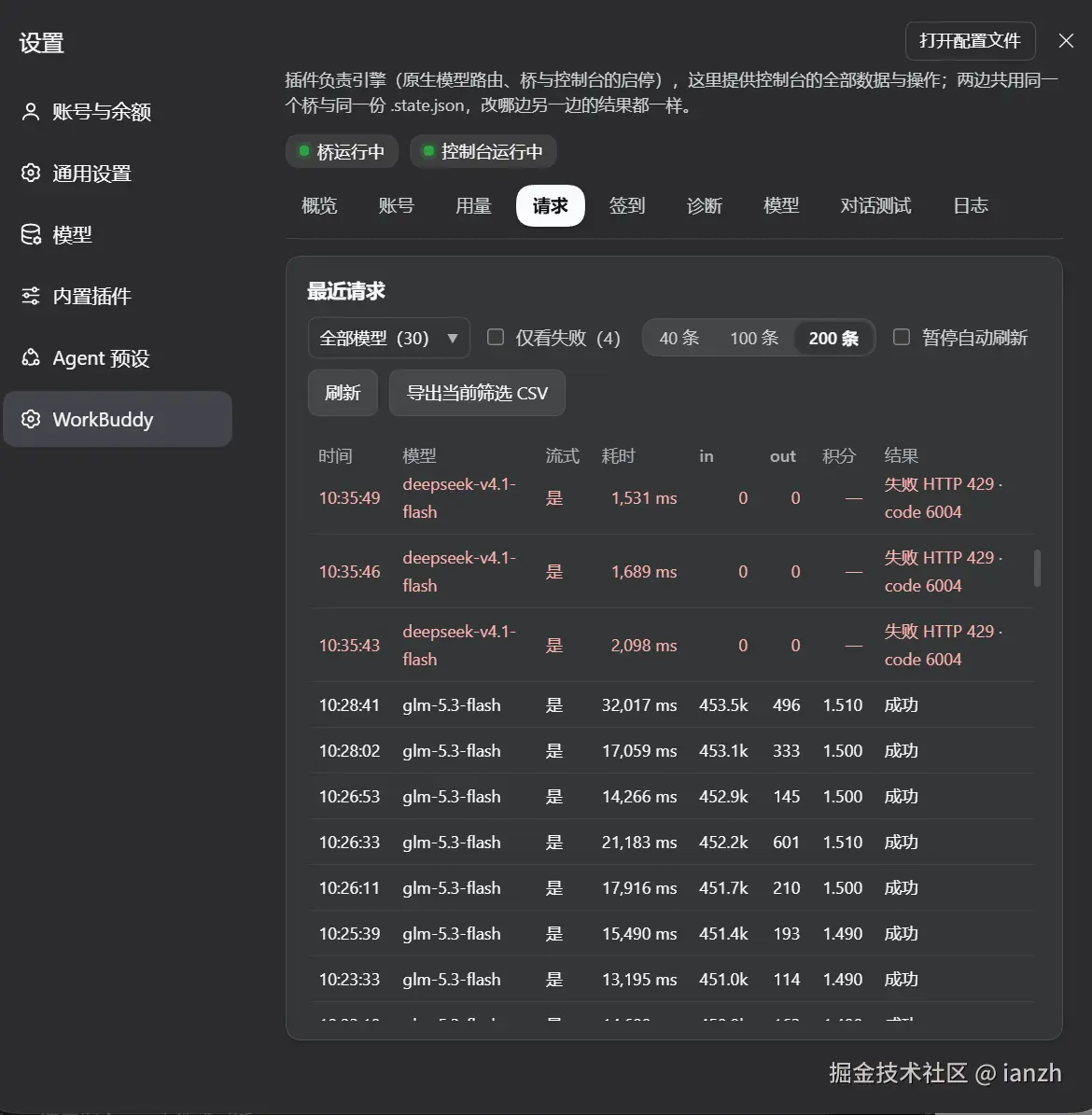Select the 200 条 count option

point(833,338)
